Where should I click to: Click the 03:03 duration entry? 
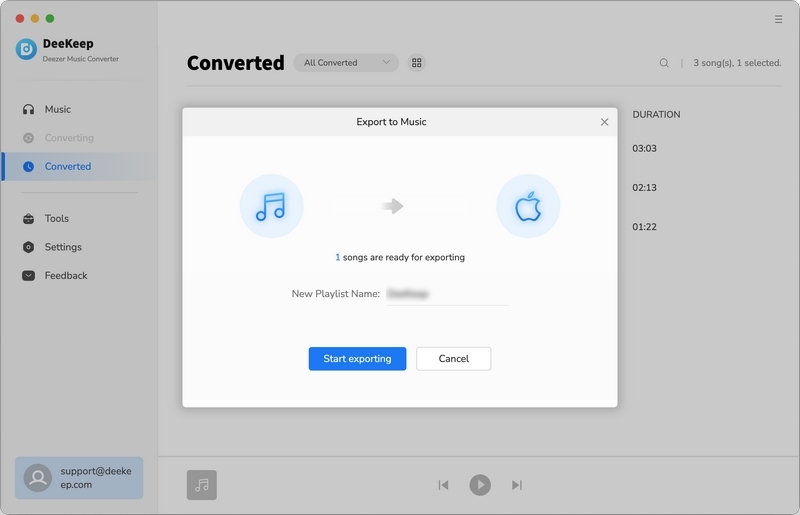[644, 149]
